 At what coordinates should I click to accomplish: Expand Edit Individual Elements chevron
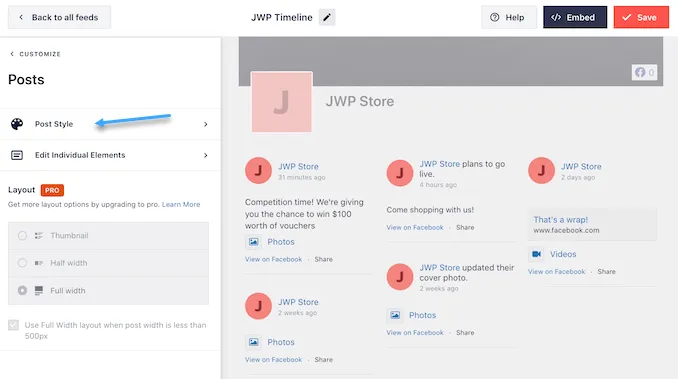(205, 155)
